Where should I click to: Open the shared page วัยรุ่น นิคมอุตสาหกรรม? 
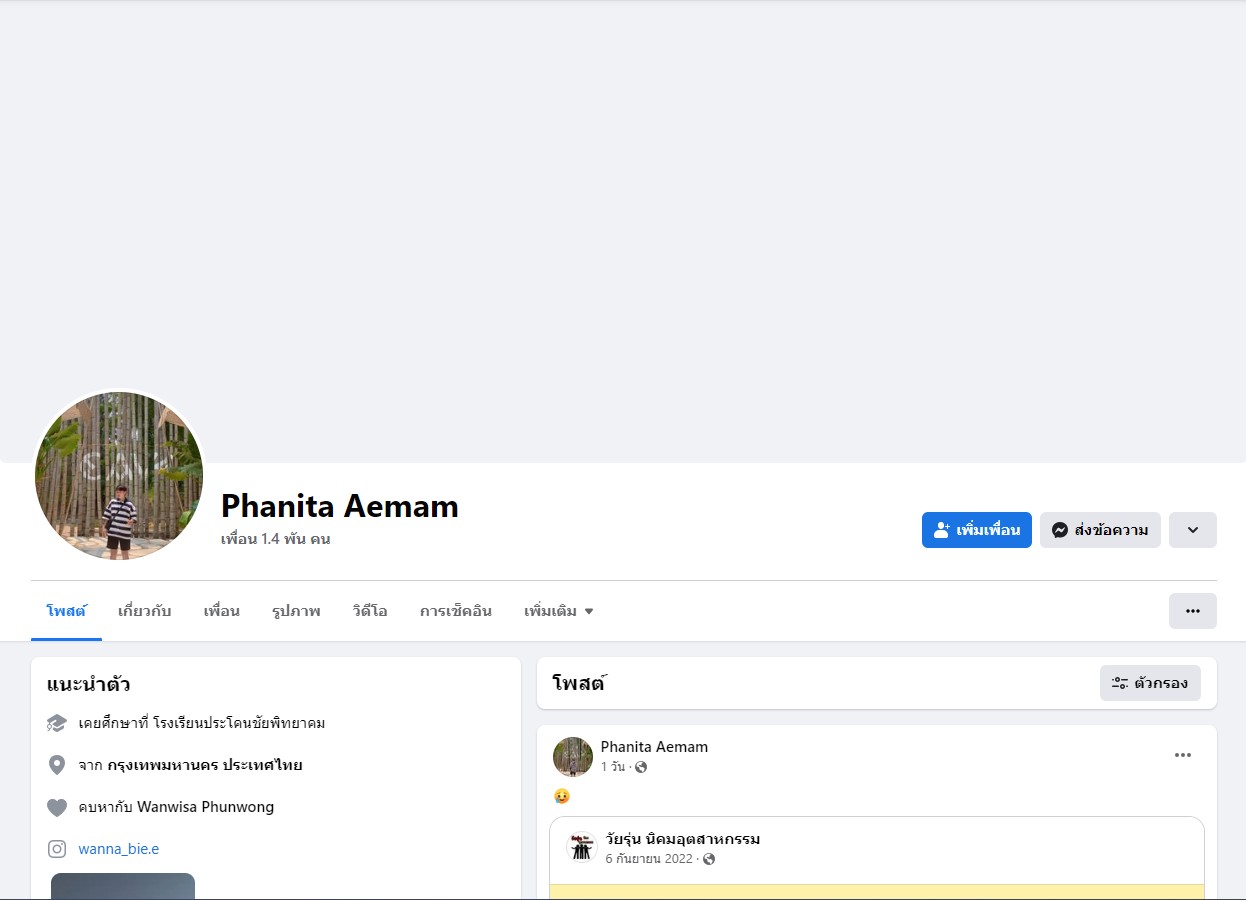pos(682,839)
